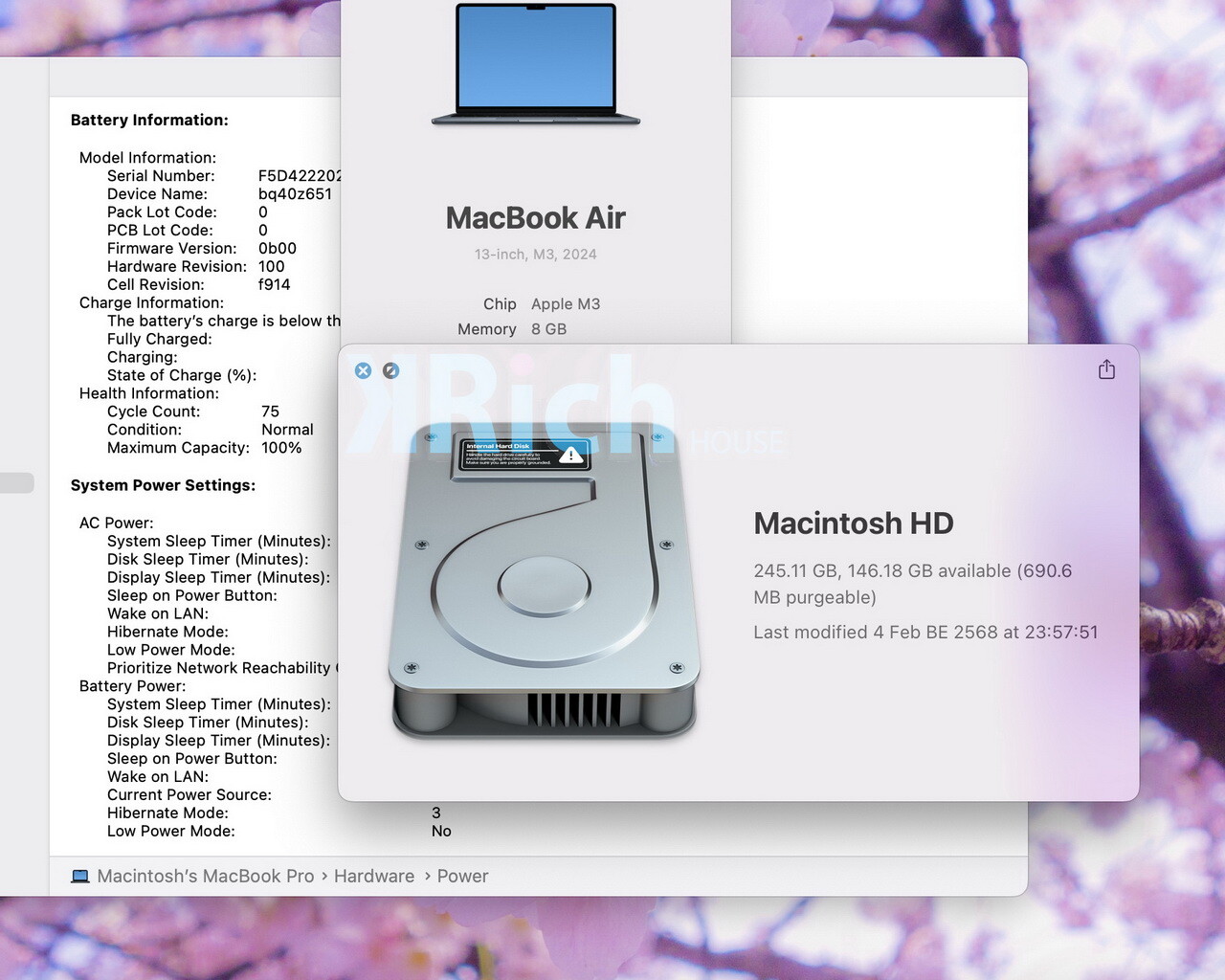Click the Fully Charged label
This screenshot has height=980, width=1225.
coord(160,339)
